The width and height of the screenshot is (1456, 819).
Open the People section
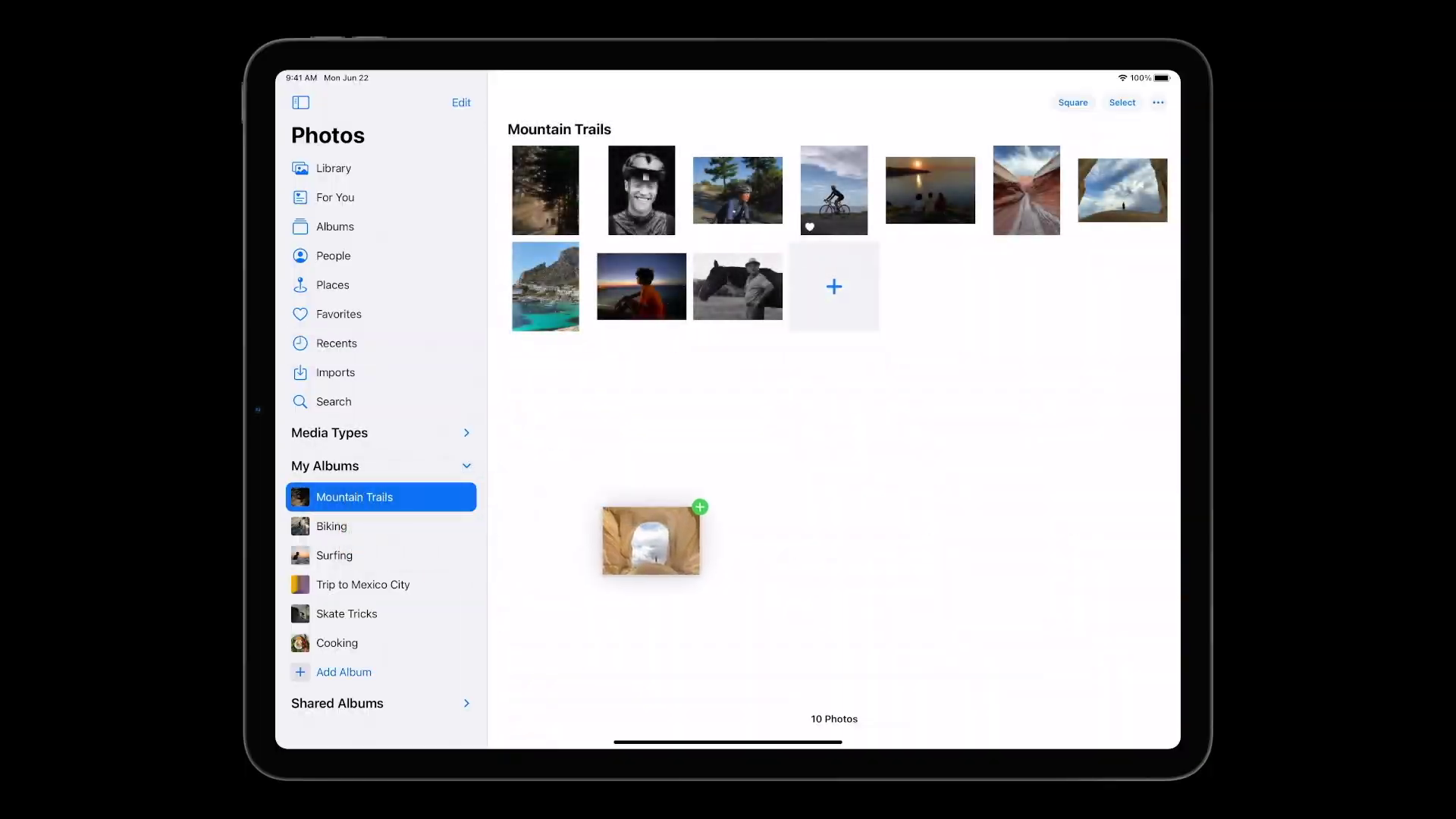pos(333,256)
